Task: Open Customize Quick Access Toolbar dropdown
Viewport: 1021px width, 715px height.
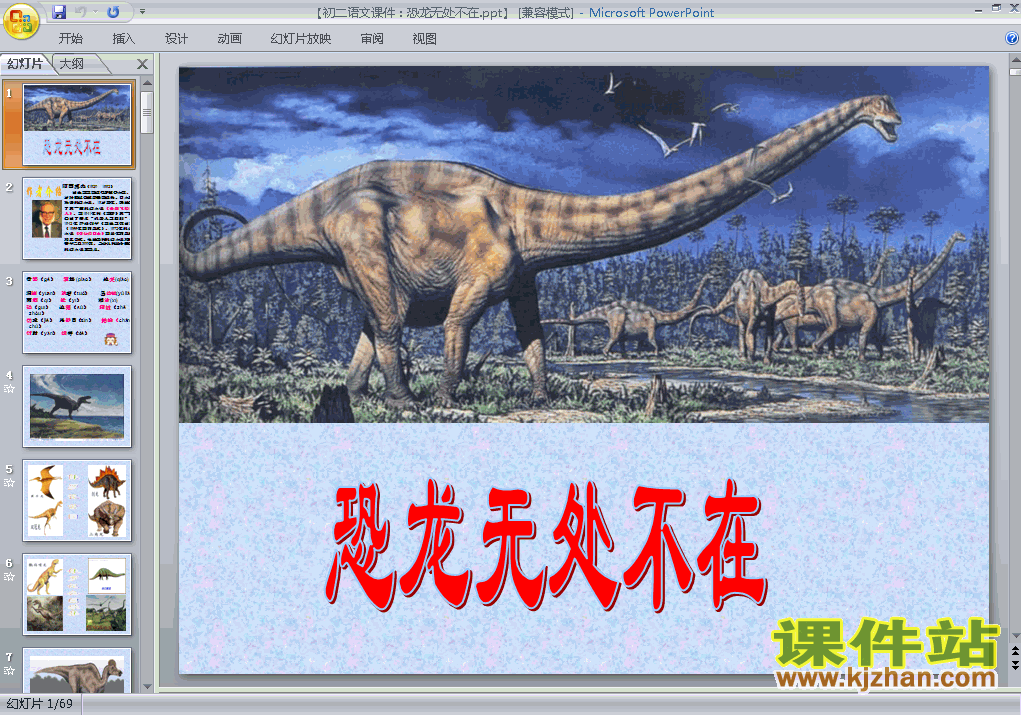Action: pos(142,12)
